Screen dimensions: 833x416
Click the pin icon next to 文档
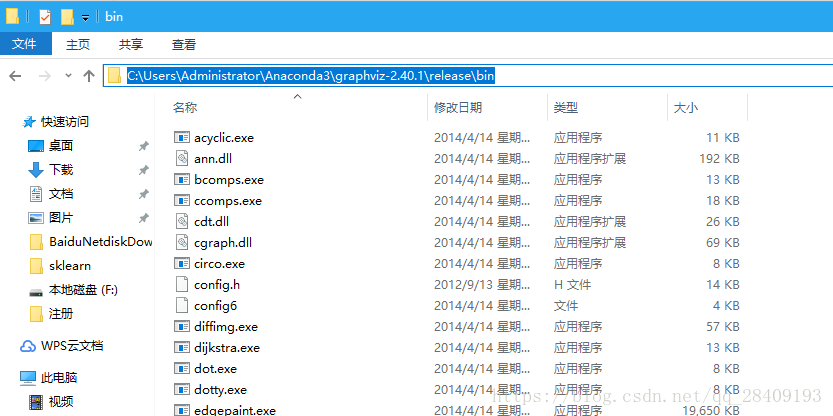tap(143, 194)
